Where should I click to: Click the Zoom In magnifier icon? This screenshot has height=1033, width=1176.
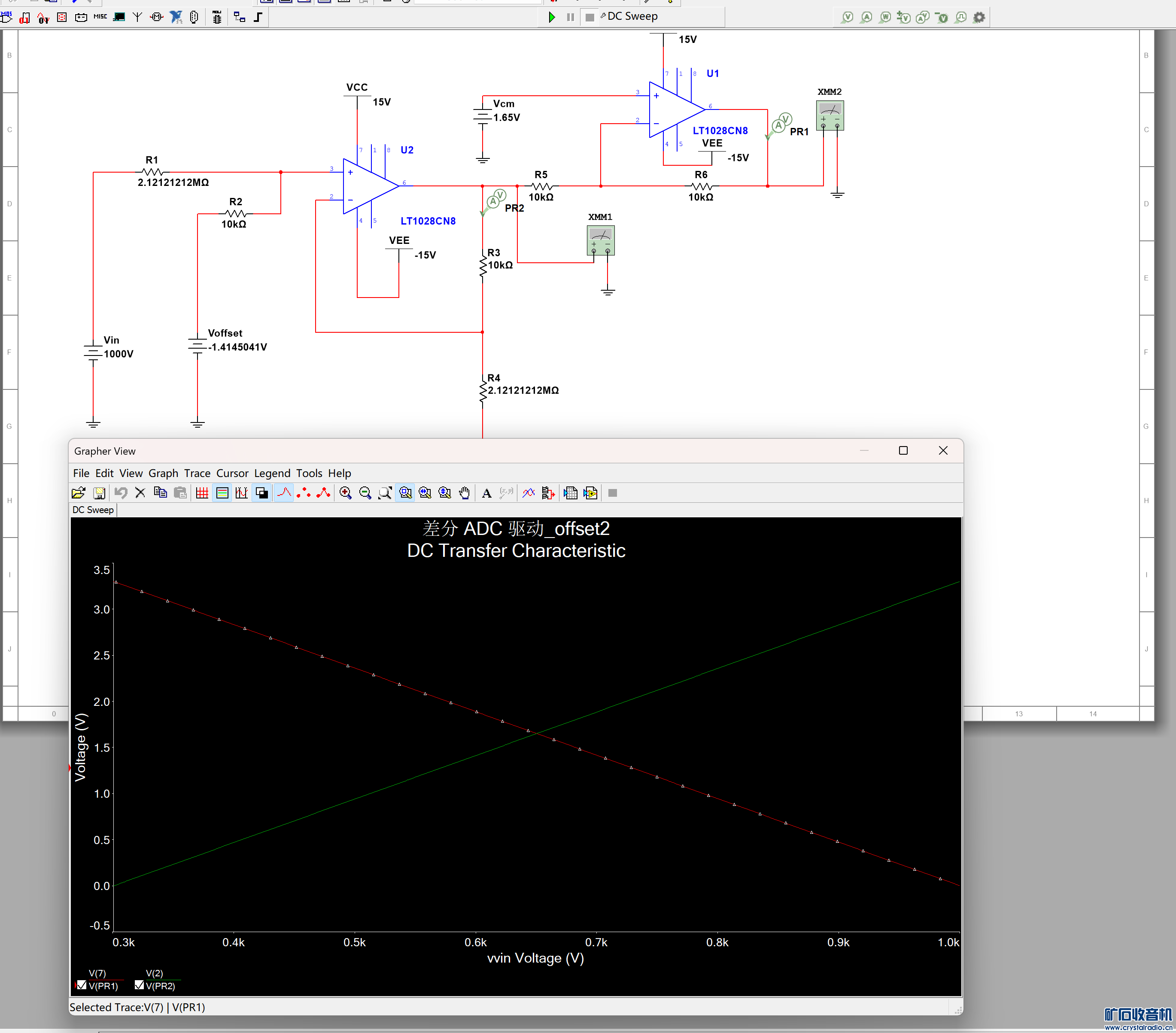[345, 493]
